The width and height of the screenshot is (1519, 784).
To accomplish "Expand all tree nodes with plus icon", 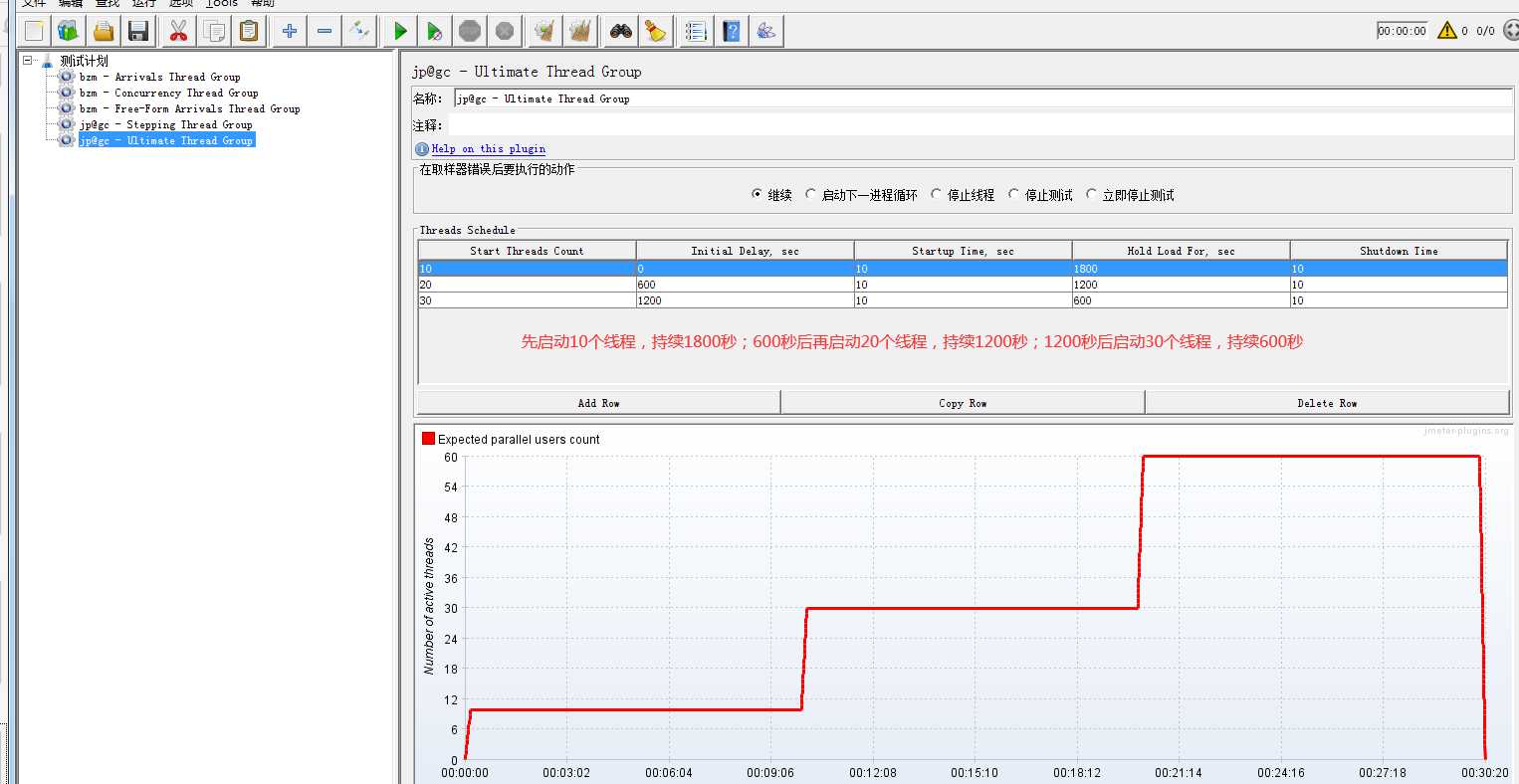I will (290, 31).
